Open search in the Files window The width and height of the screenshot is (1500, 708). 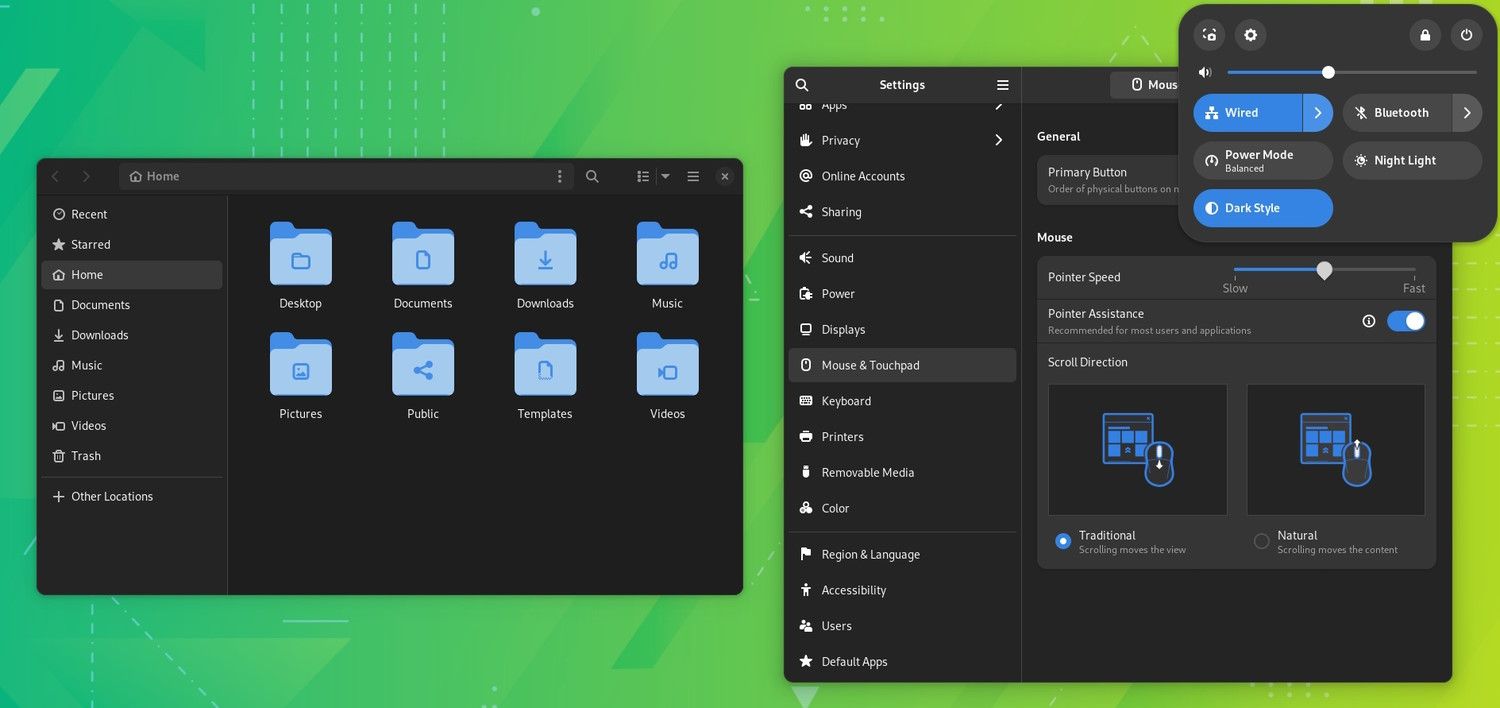click(592, 175)
